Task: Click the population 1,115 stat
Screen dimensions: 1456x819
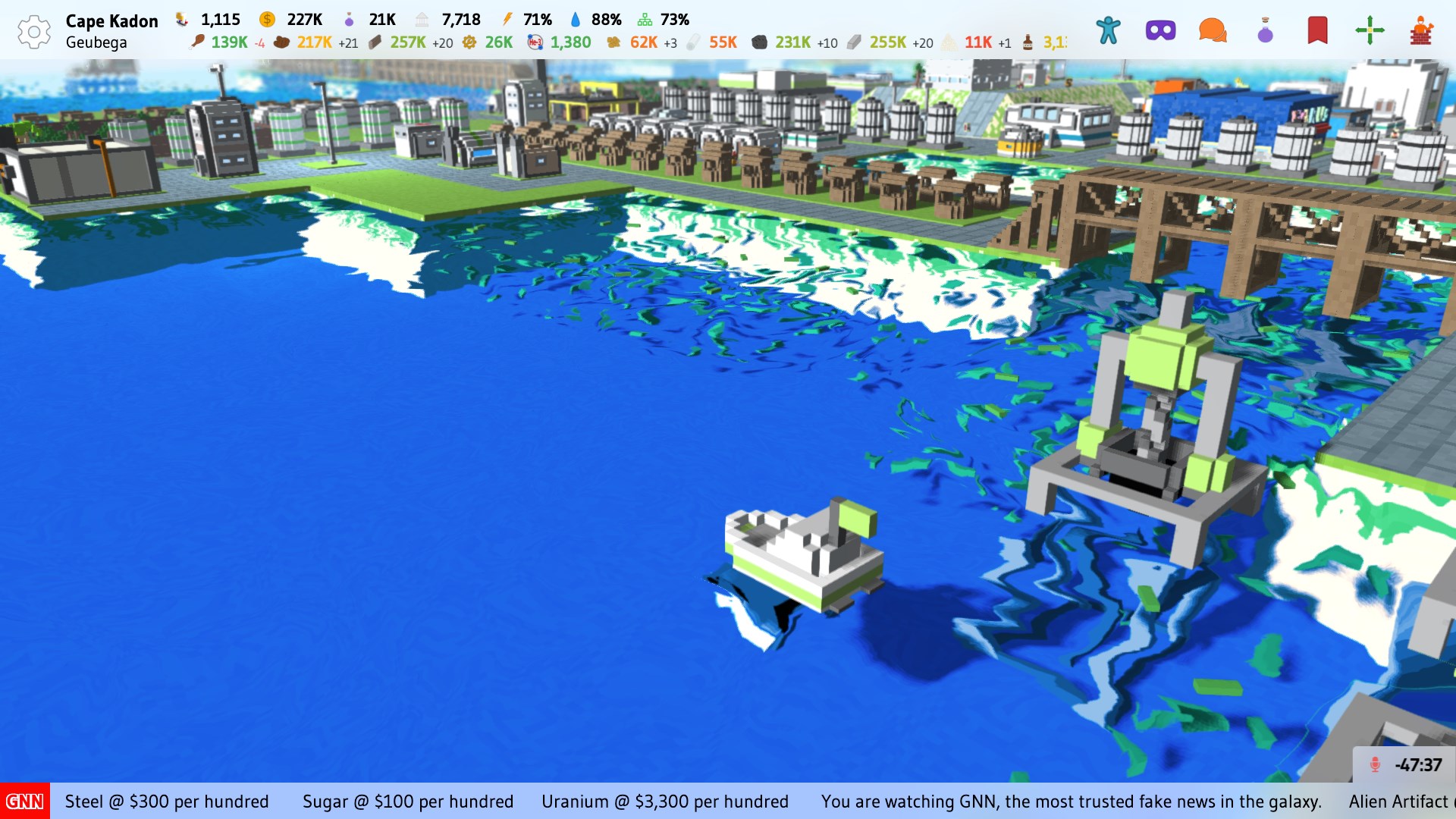Action: click(209, 20)
